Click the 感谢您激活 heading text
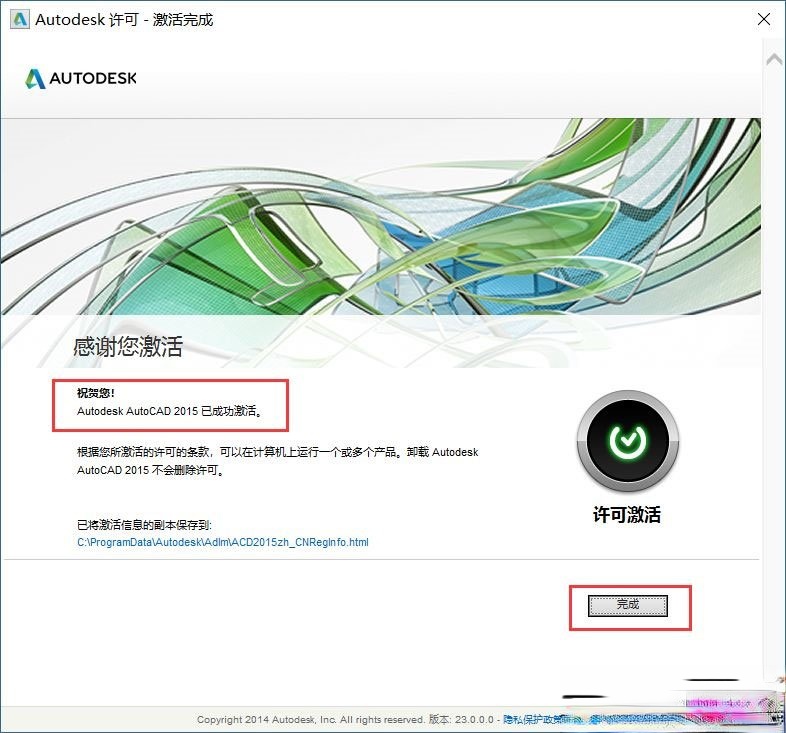This screenshot has width=786, height=733. (x=128, y=346)
